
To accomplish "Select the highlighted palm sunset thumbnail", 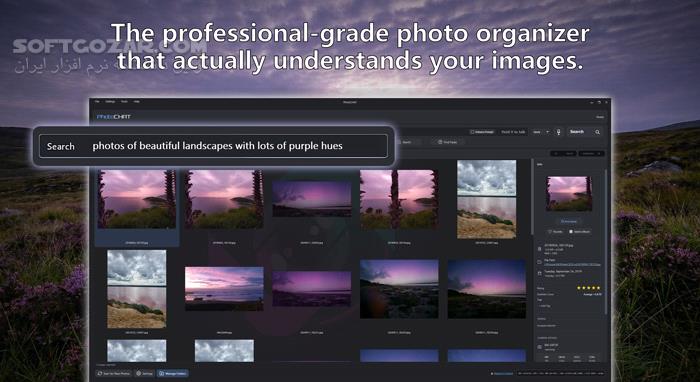I will pos(137,199).
